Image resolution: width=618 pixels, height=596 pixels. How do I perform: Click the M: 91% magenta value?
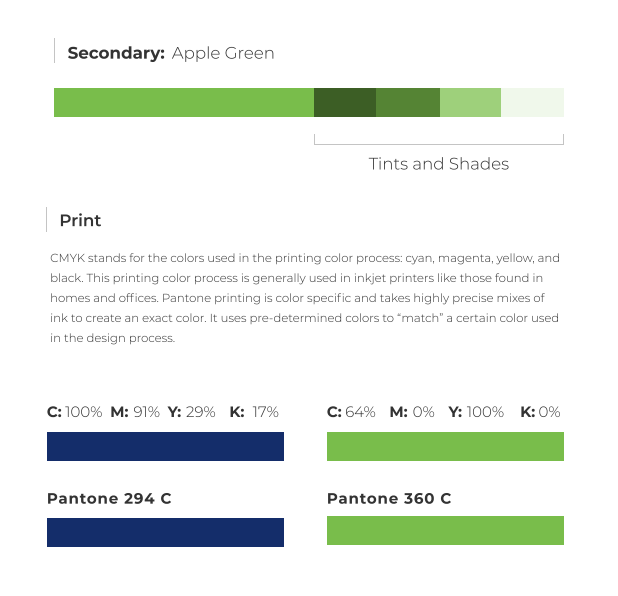pyautogui.click(x=135, y=412)
